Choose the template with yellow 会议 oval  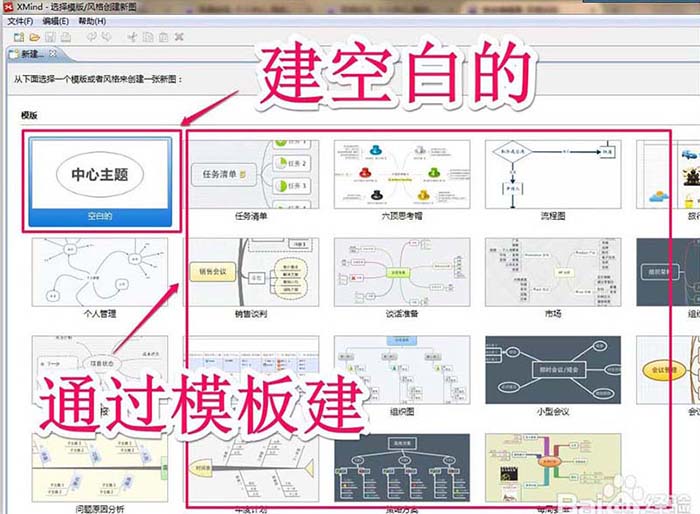click(668, 370)
